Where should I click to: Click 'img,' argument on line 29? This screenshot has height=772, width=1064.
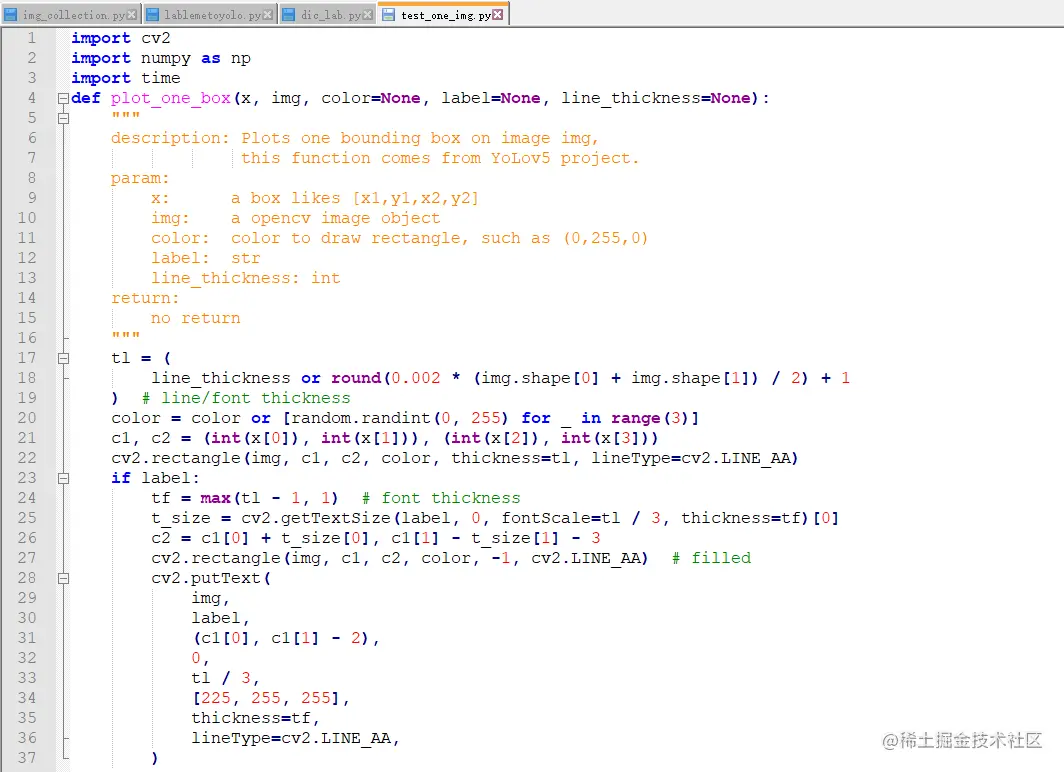tap(210, 598)
